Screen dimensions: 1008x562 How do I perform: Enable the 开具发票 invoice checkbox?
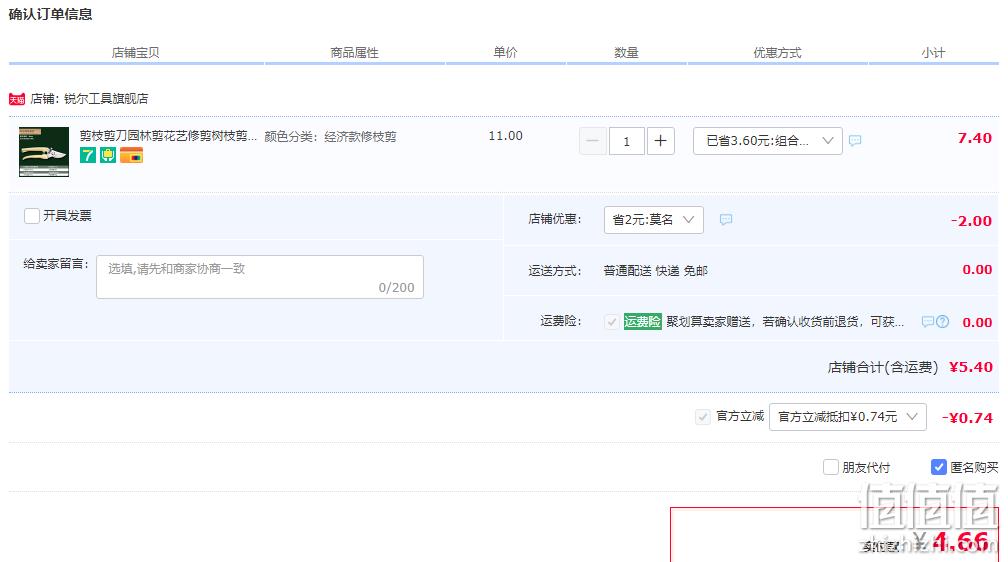[x=32, y=215]
